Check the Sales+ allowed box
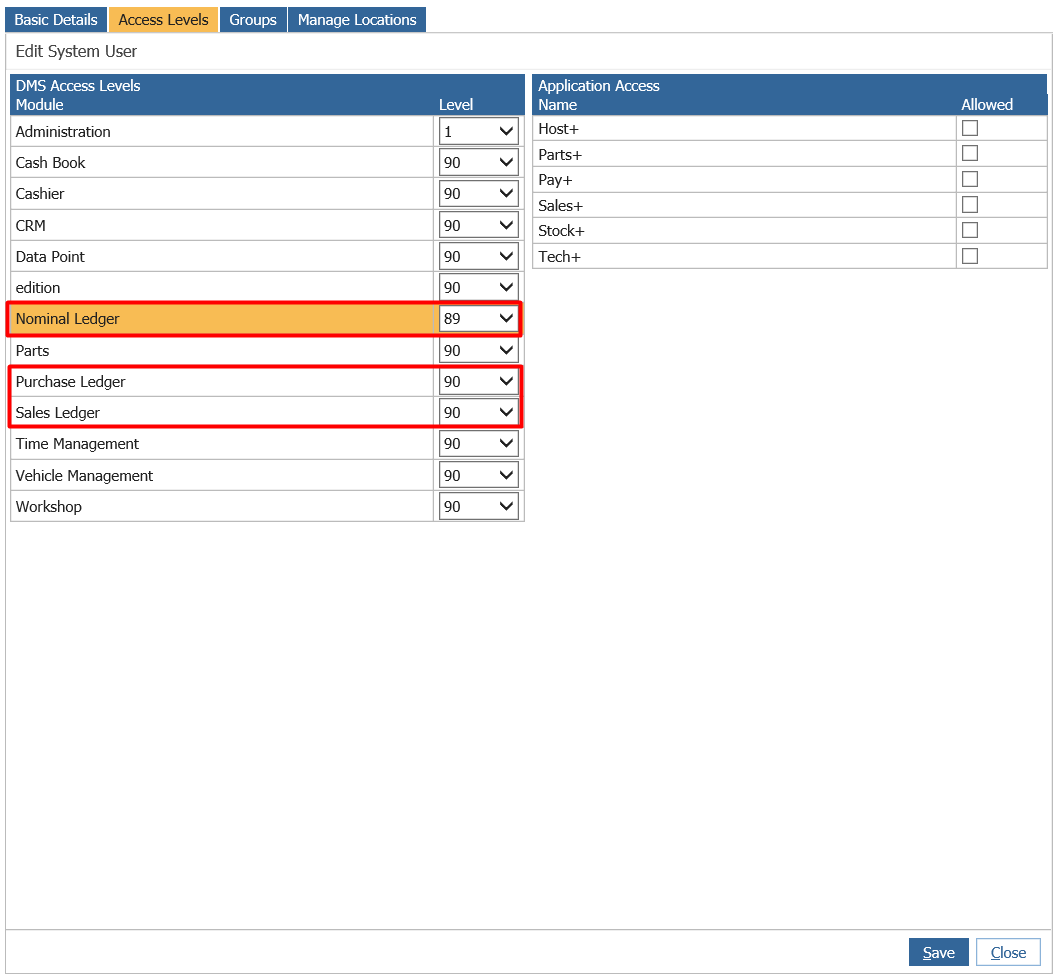Viewport: 1057px width, 974px height. pyautogui.click(x=969, y=205)
